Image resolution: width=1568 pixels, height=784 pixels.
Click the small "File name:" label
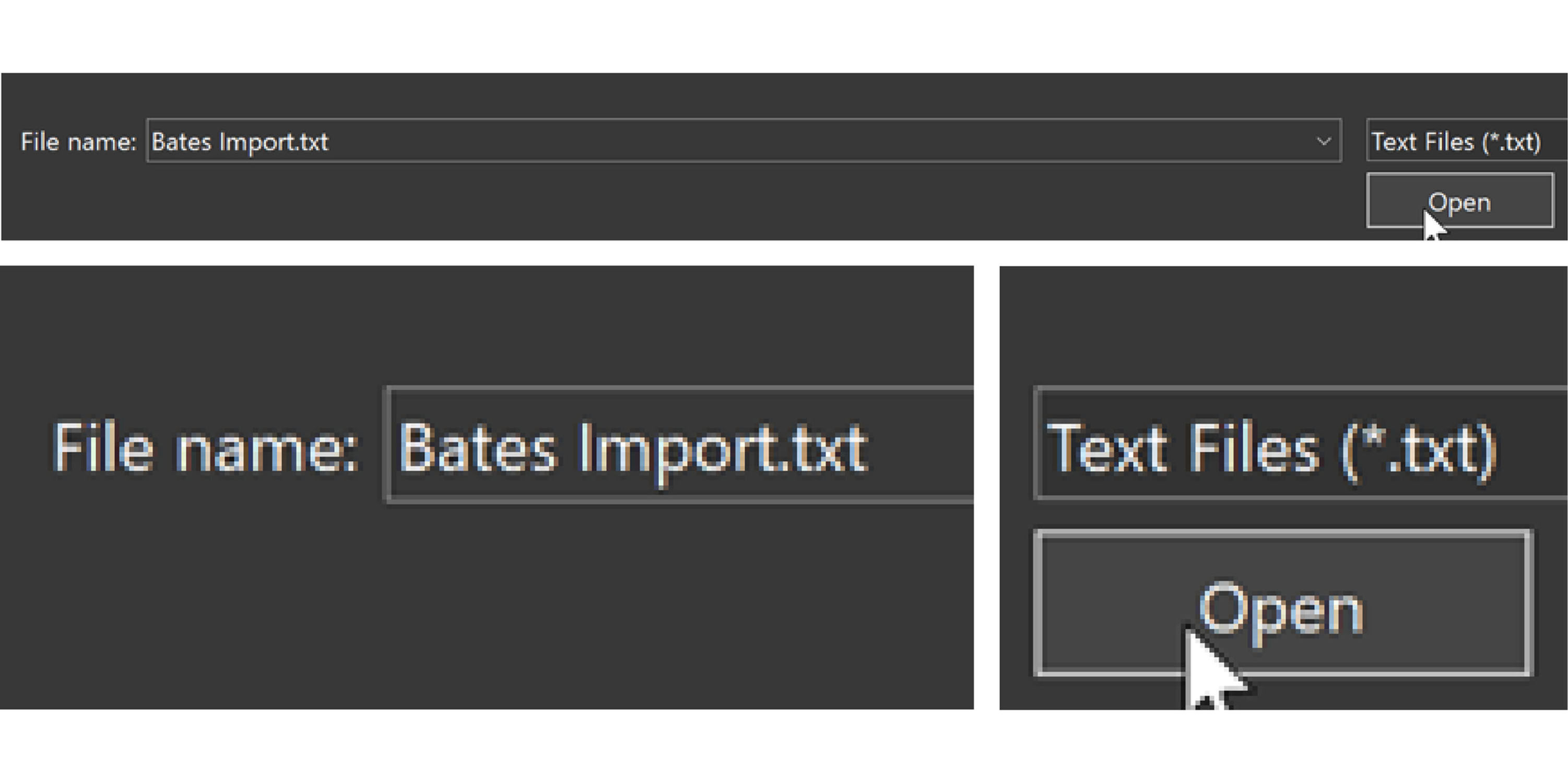(78, 142)
